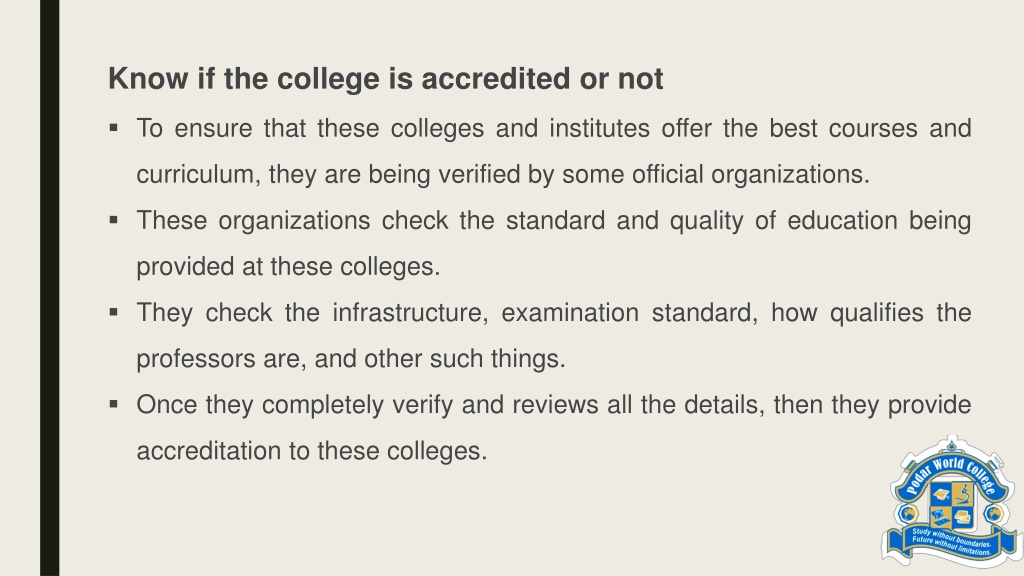The width and height of the screenshot is (1024, 576).
Task: Click the word 'infrastructure' in third bullet
Action: (x=410, y=312)
